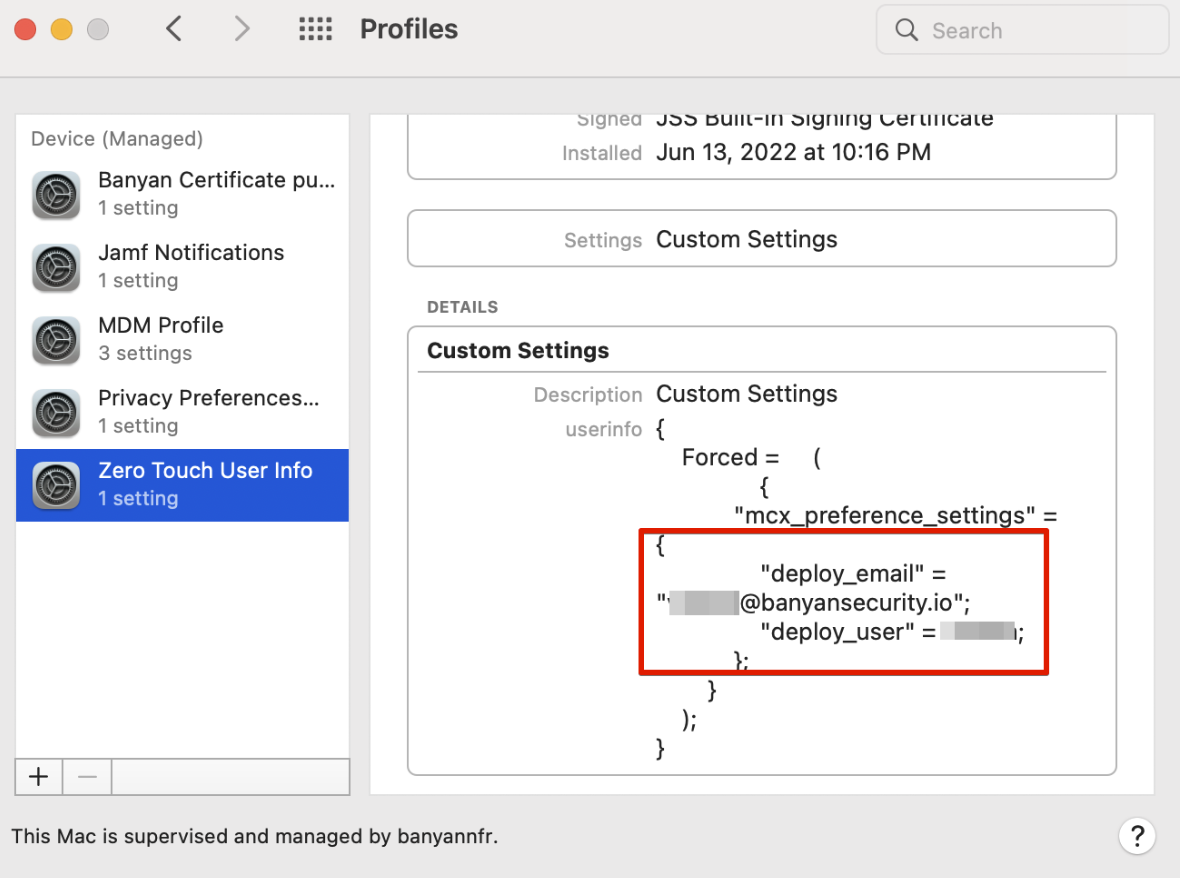Click the 'Settings' field label
The image size is (1180, 878).
pyautogui.click(x=603, y=240)
